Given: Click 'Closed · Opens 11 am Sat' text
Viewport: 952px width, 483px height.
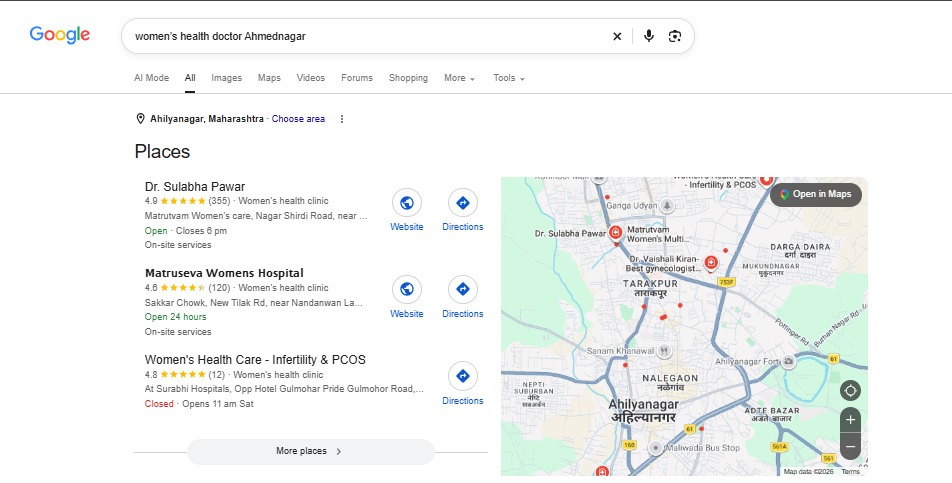Looking at the screenshot, I should click(199, 404).
